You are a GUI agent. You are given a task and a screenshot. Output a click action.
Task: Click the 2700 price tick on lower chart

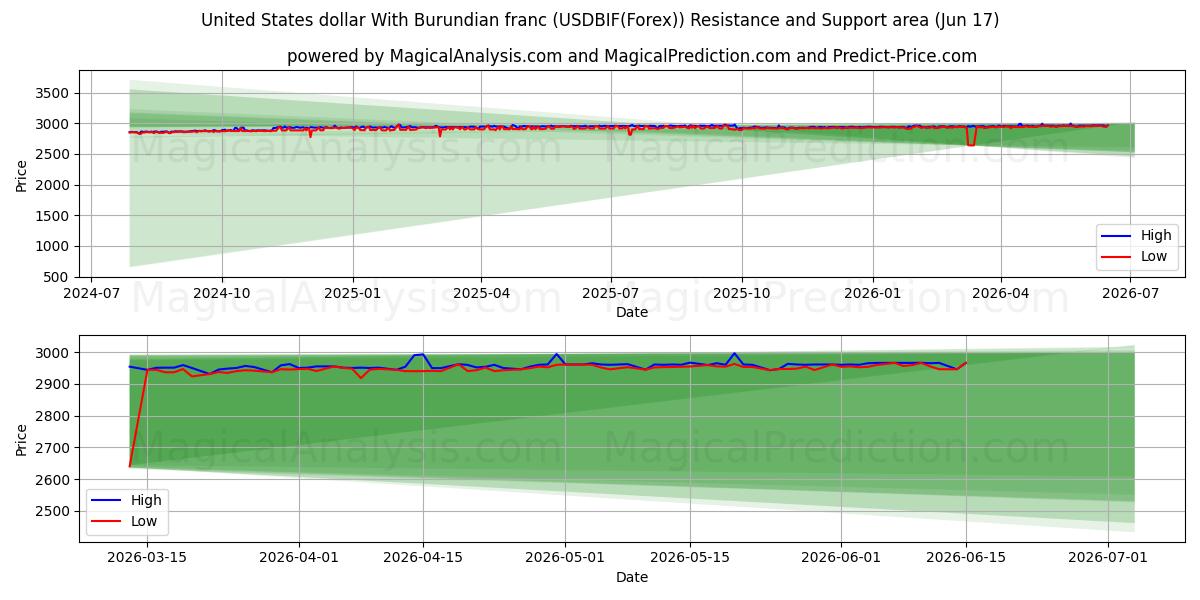[x=53, y=448]
